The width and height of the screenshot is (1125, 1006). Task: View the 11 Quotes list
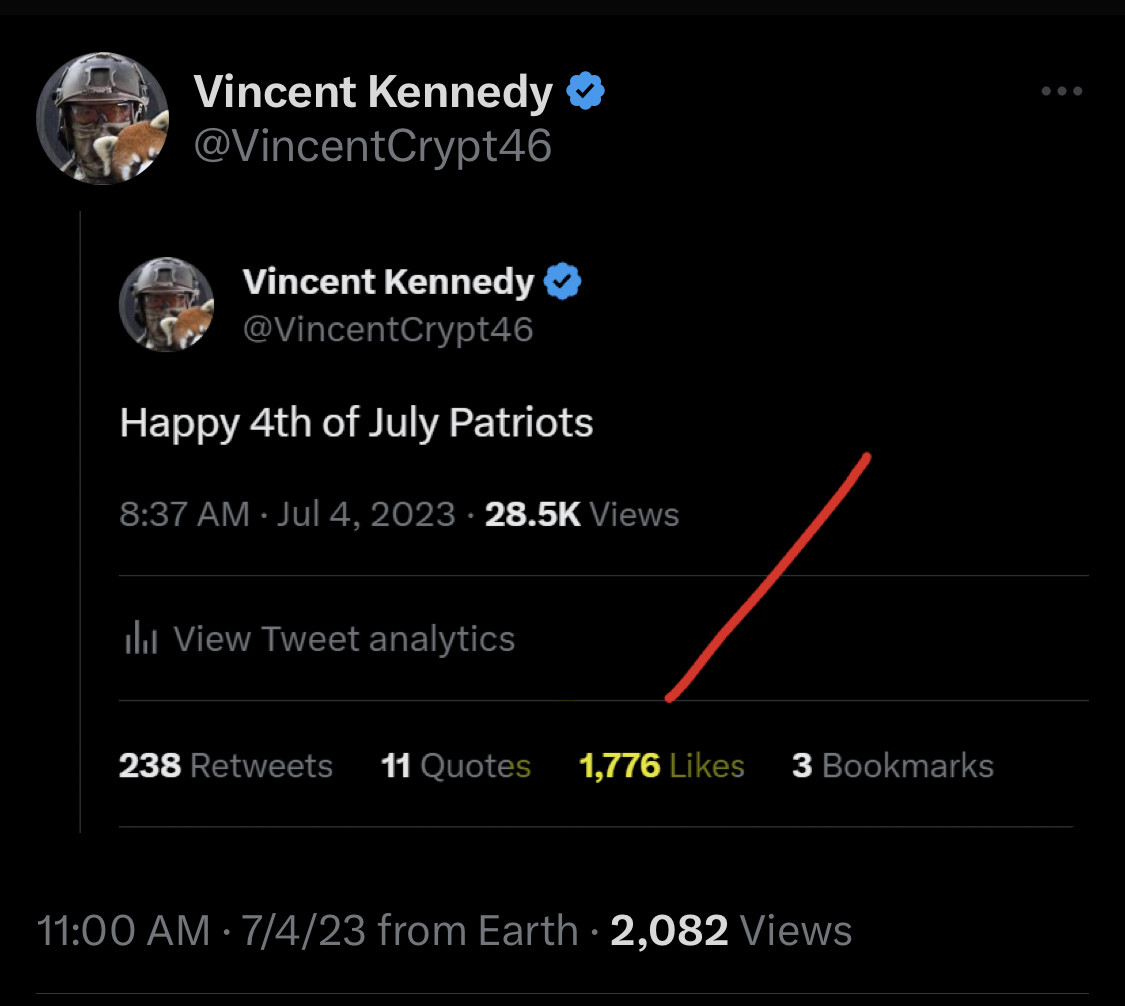(456, 766)
